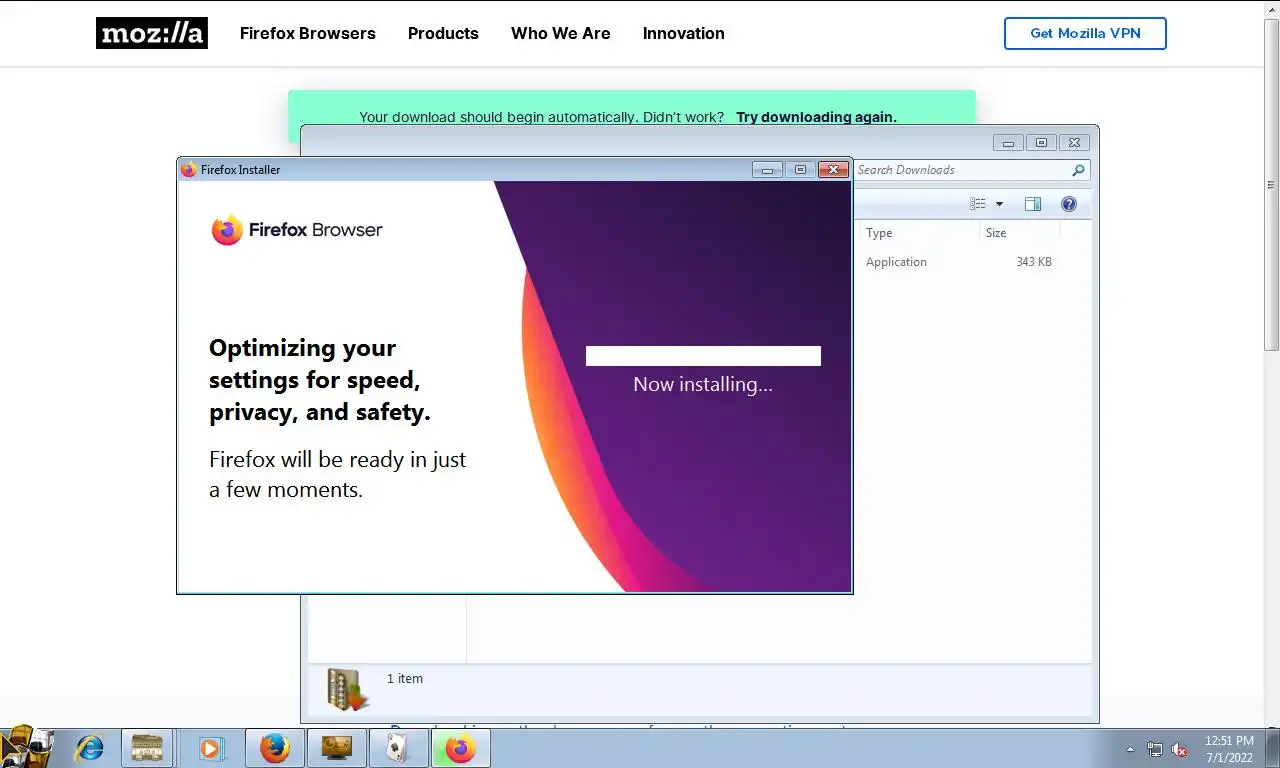Open the file explorer taskbar icon
The width and height of the screenshot is (1280, 768).
coord(147,748)
